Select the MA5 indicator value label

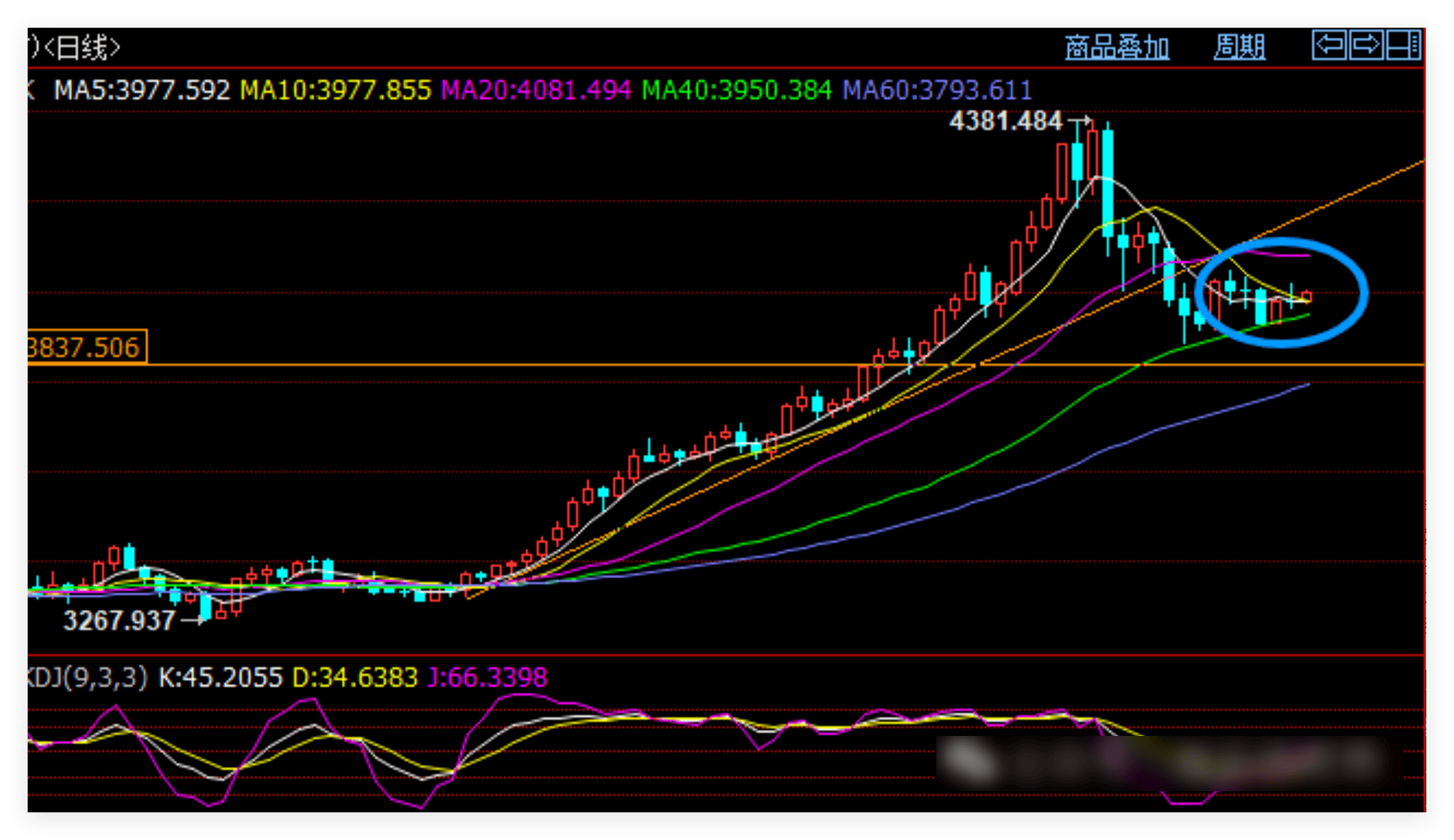[141, 90]
